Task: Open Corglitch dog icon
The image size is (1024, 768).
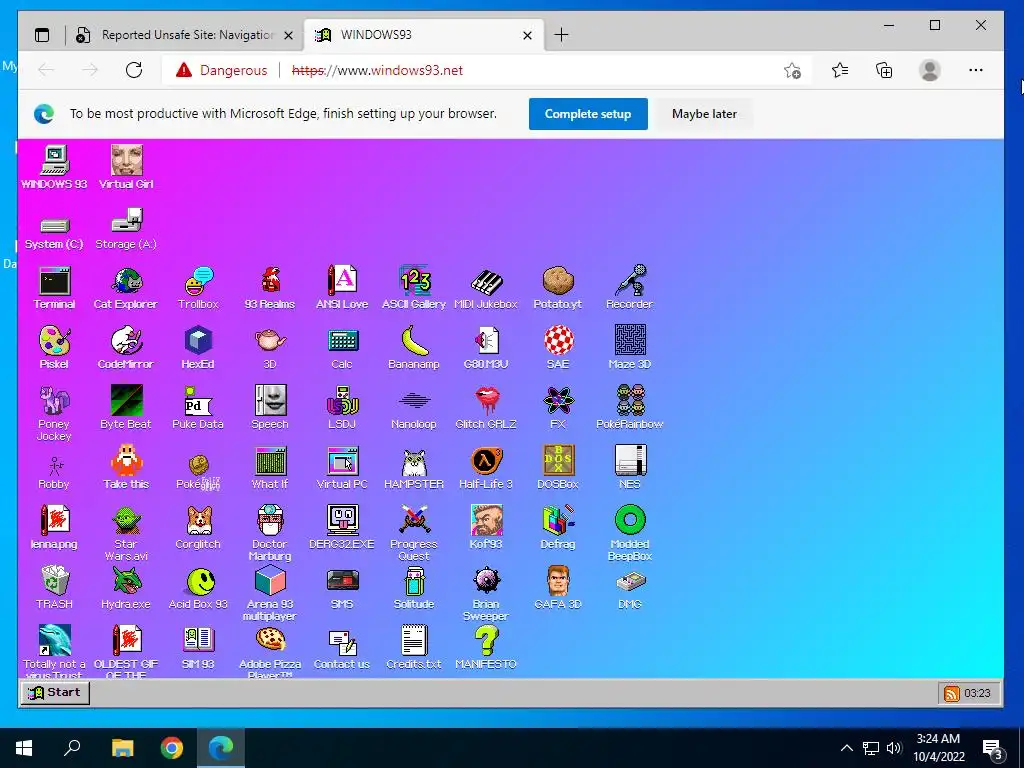Action: click(x=198, y=528)
